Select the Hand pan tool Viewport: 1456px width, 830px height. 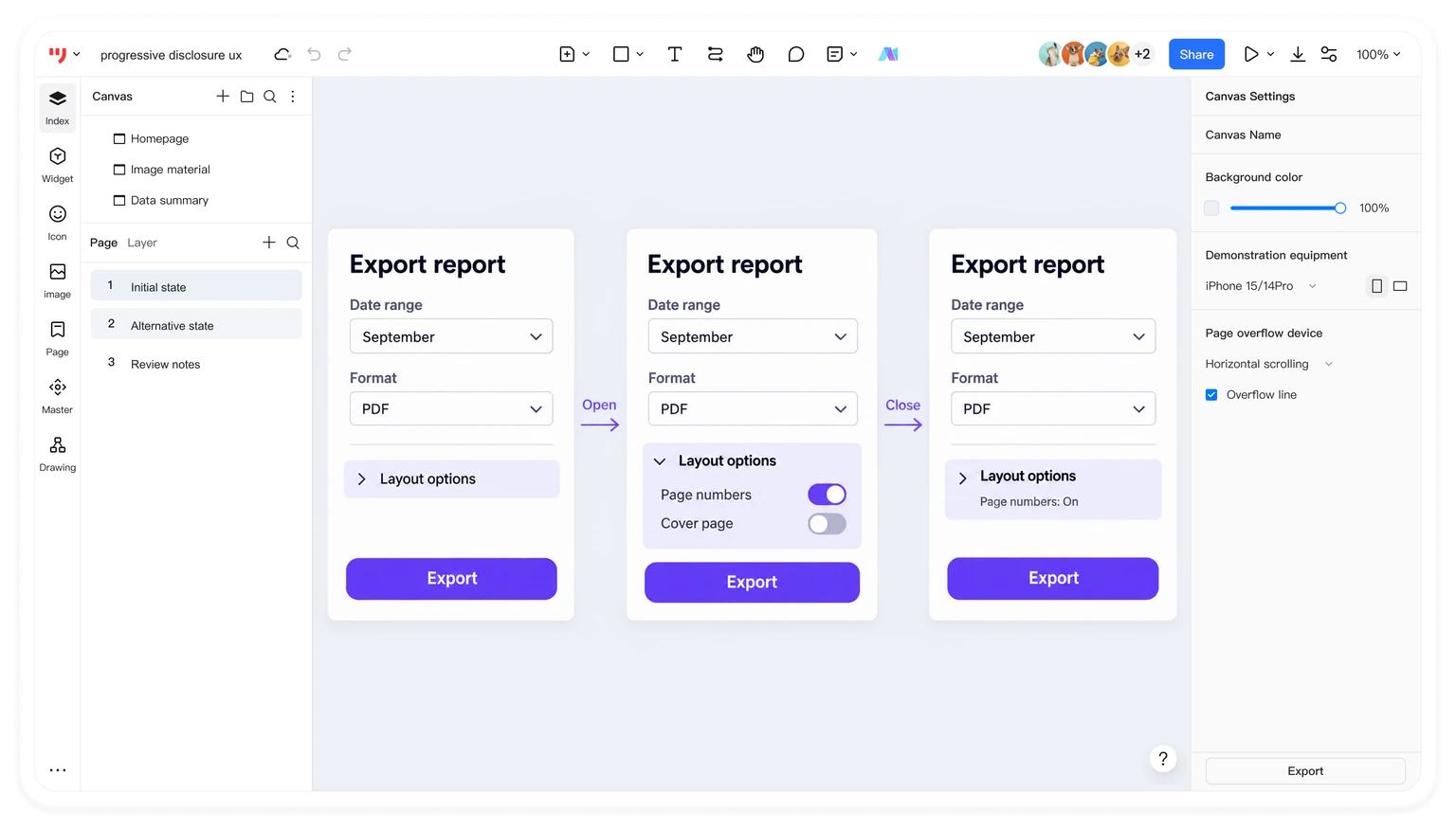pyautogui.click(x=755, y=54)
